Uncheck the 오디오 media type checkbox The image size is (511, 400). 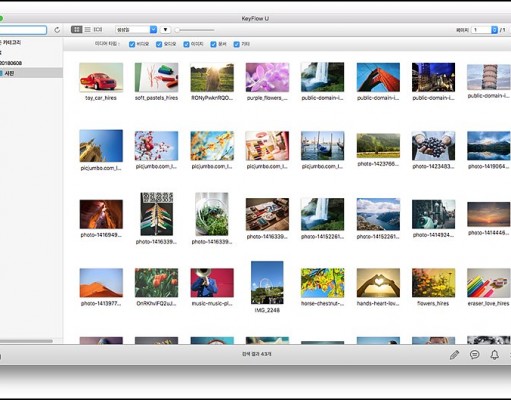pyautogui.click(x=159, y=44)
